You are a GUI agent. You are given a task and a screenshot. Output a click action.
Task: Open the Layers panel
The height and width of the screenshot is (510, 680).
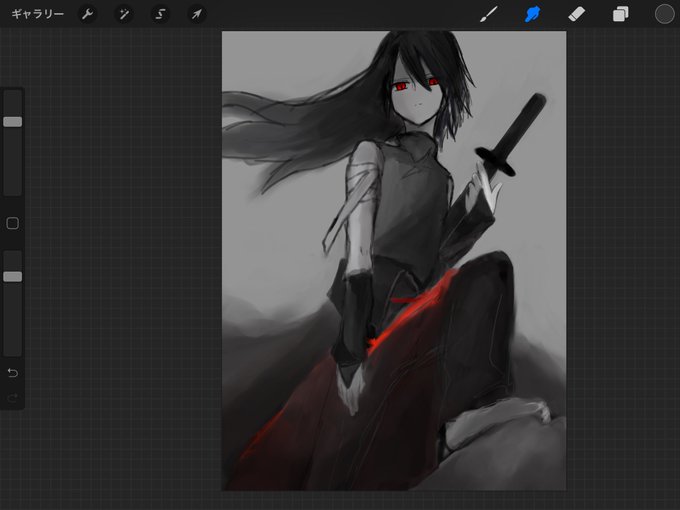click(620, 14)
